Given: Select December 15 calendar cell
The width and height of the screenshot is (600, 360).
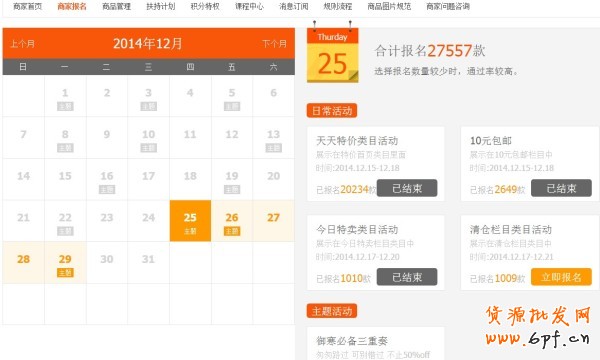Looking at the screenshot, I should [65, 179].
